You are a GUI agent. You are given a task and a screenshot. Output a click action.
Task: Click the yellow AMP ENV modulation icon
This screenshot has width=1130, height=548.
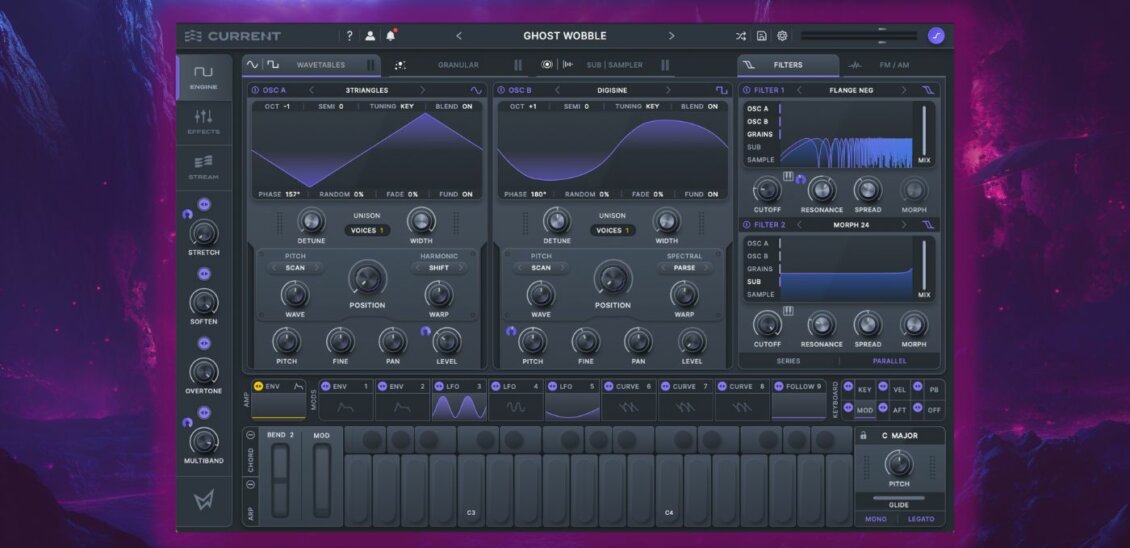pyautogui.click(x=258, y=386)
